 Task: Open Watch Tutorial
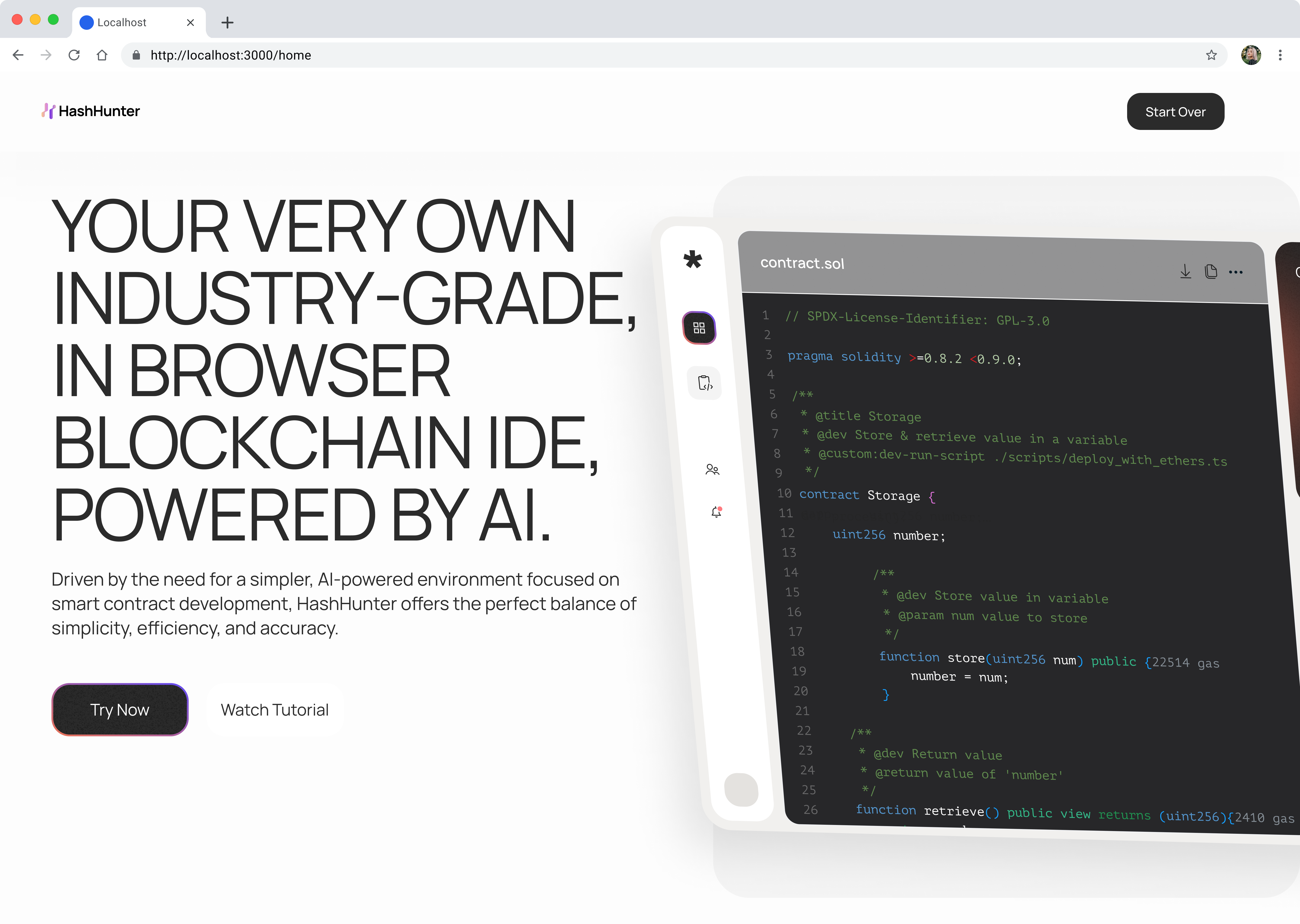click(274, 709)
